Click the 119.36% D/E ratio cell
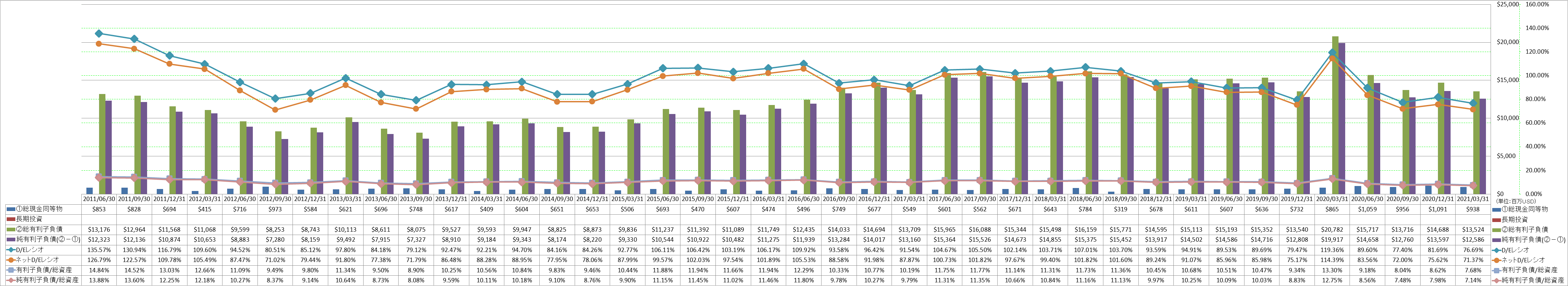The width and height of the screenshot is (1568, 286). coord(1333,249)
